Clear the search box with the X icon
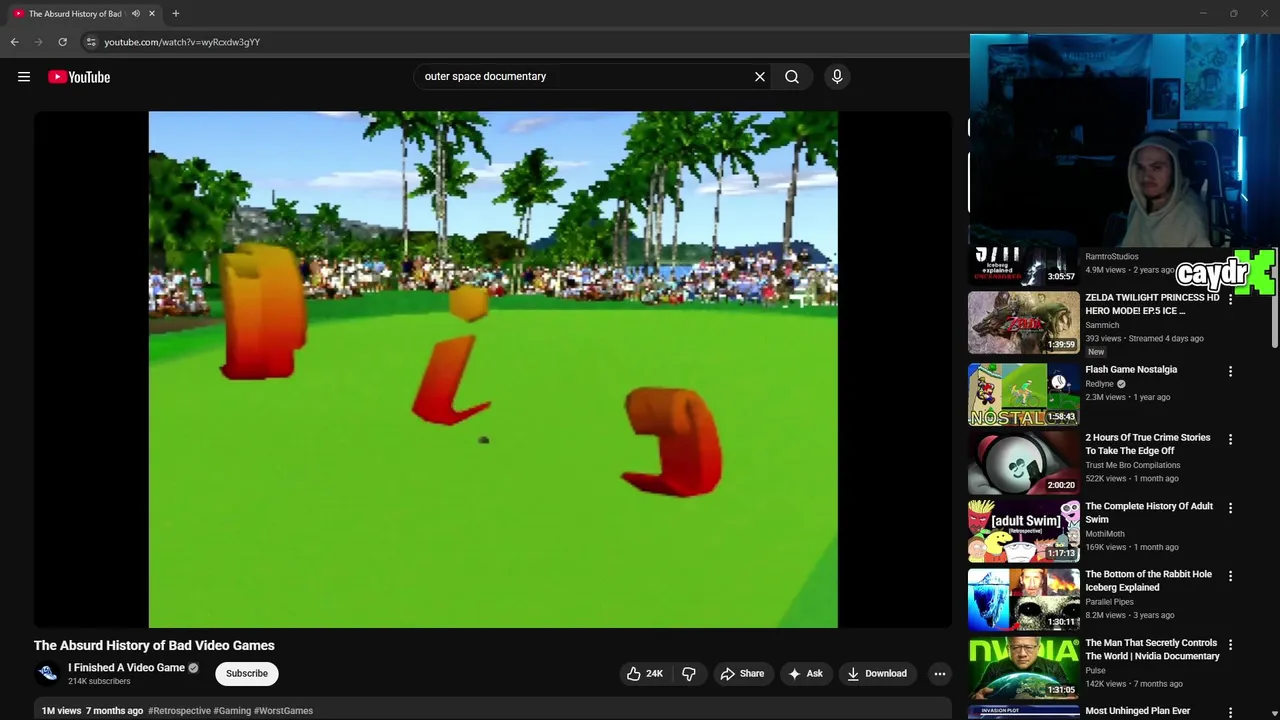Image resolution: width=1280 pixels, height=720 pixels. click(760, 76)
